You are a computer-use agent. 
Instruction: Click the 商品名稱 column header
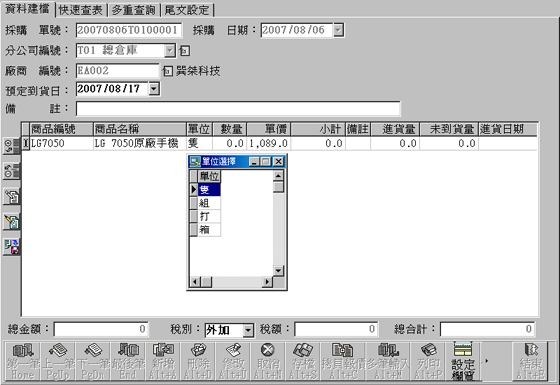coord(140,129)
